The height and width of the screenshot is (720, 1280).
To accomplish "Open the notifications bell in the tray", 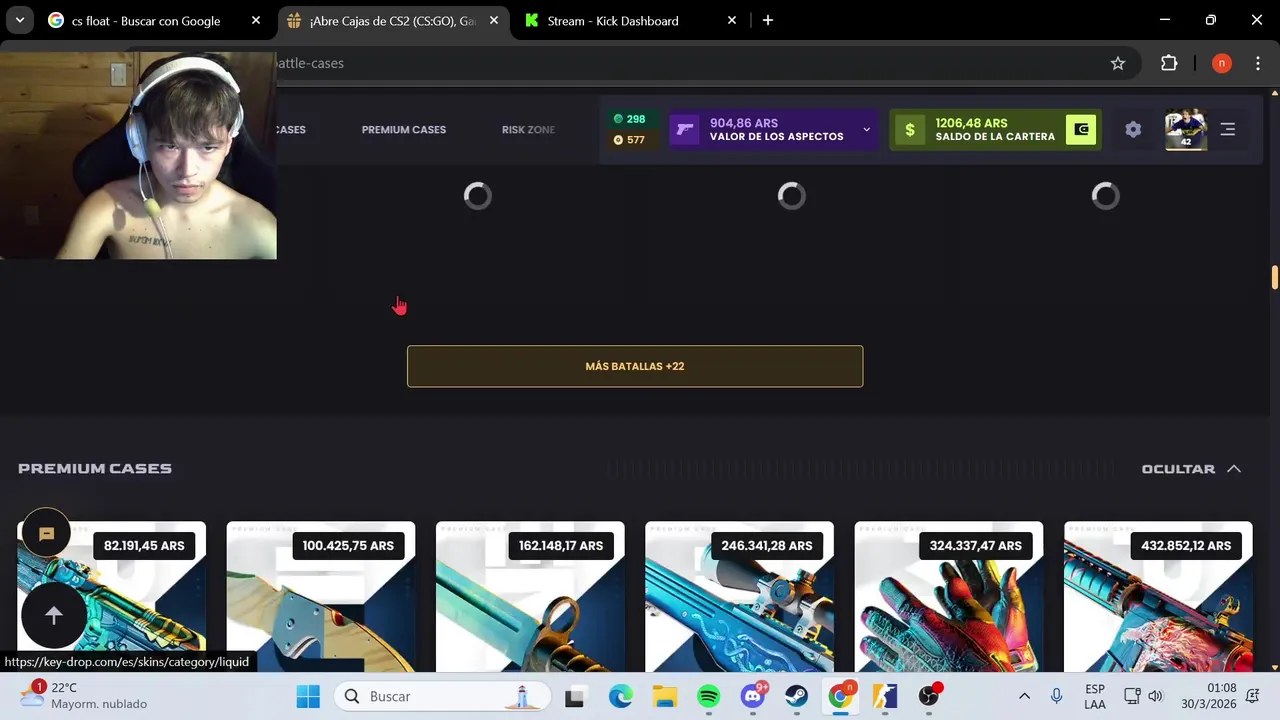I will pyautogui.click(x=1253, y=696).
